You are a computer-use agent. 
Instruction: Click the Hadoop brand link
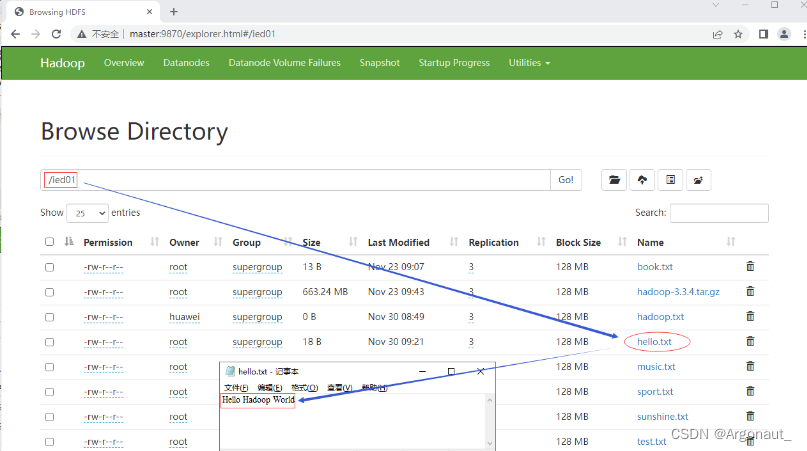coord(62,63)
